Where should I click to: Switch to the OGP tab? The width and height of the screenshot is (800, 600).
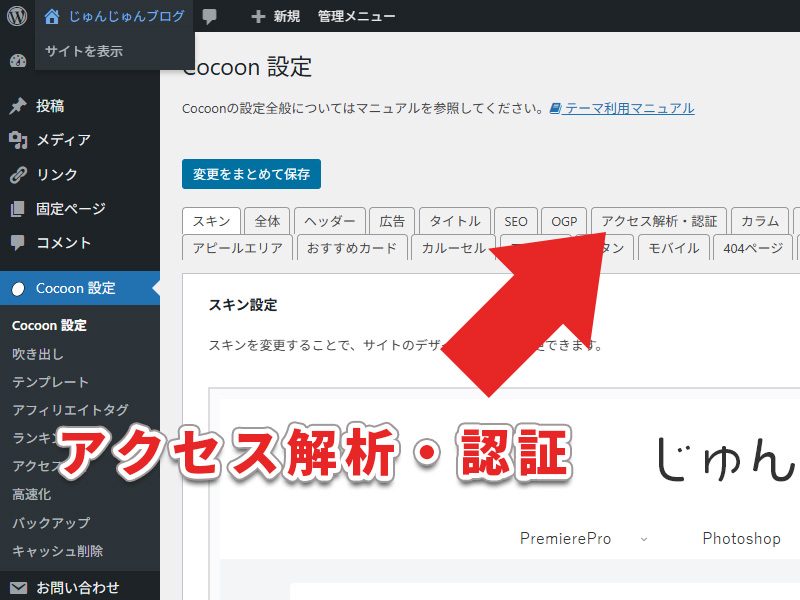click(564, 221)
